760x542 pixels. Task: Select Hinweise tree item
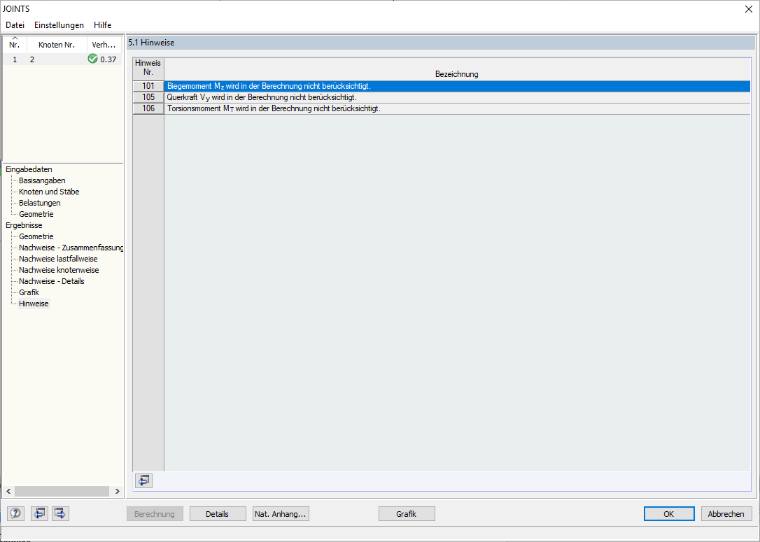(33, 303)
